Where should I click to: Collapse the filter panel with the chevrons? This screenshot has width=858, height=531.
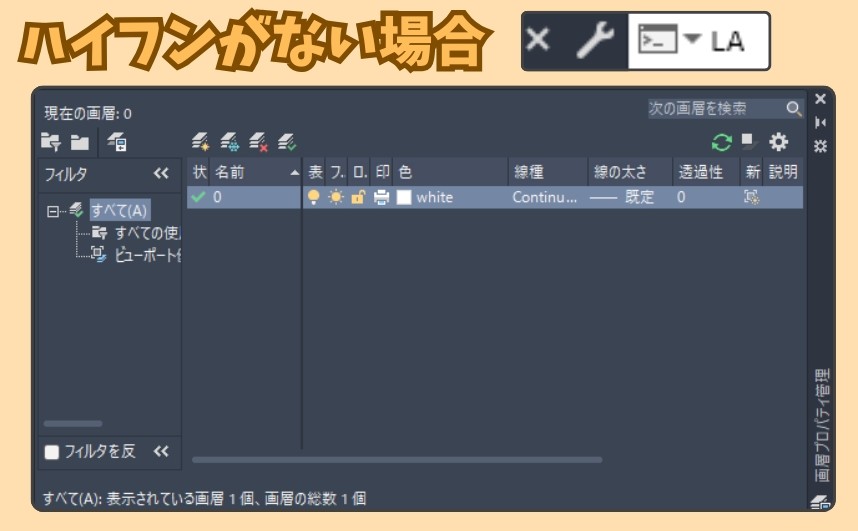(161, 174)
